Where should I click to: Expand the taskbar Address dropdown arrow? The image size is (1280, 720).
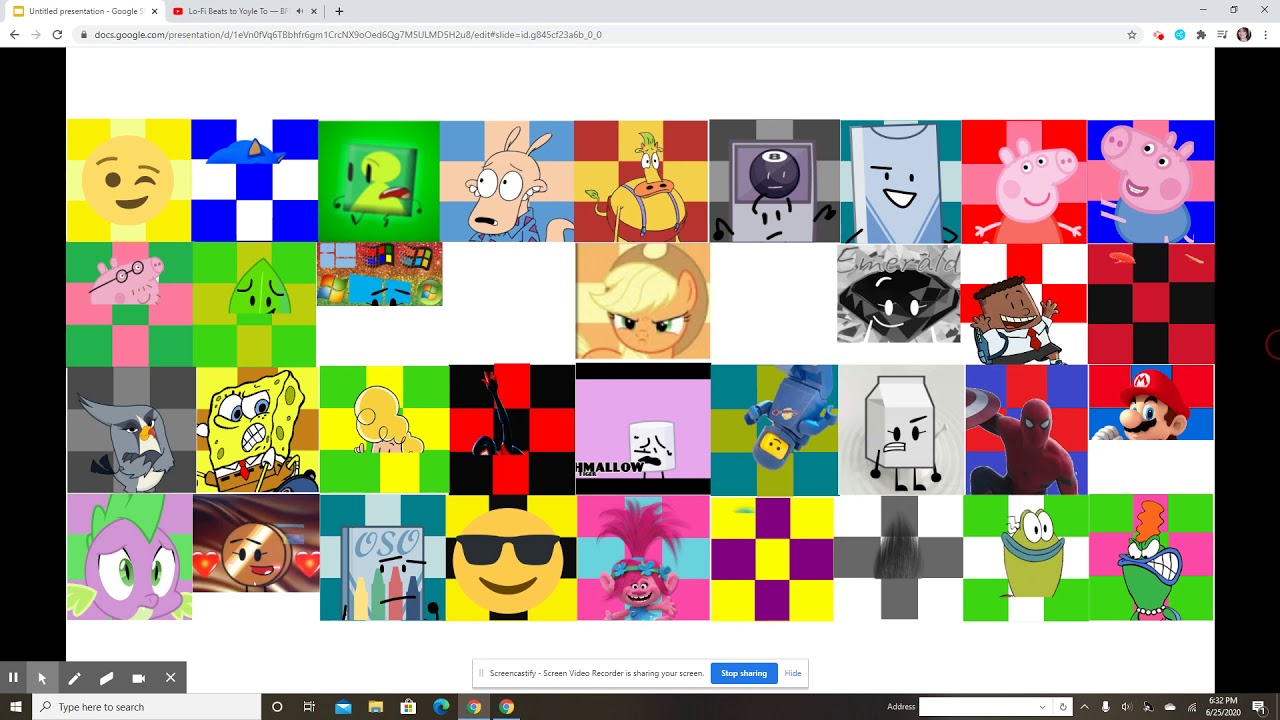[1042, 707]
